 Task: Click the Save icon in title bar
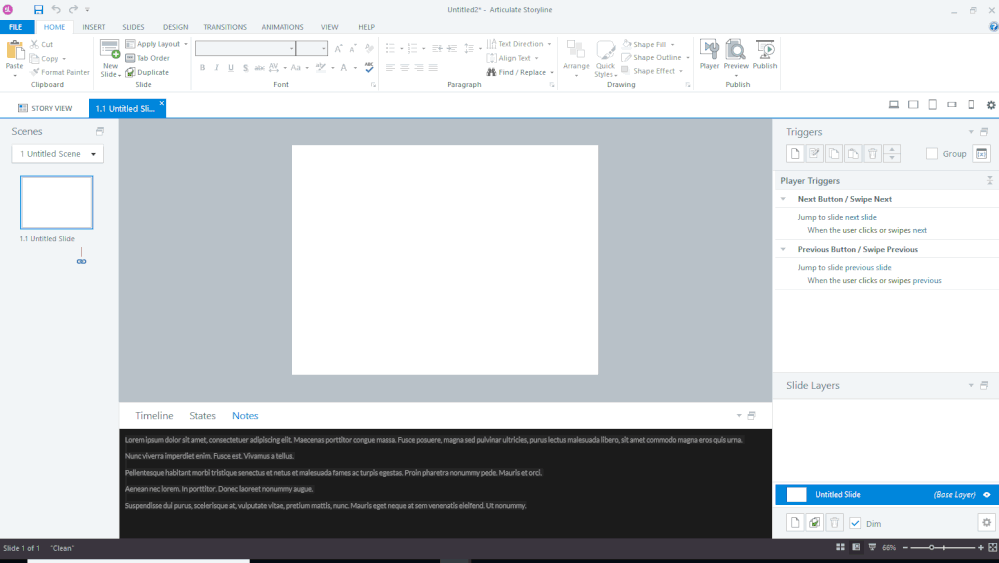38,9
